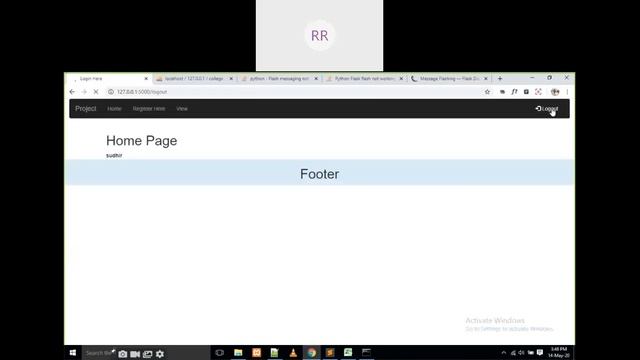Screen dimensions: 640x360
Task: Click the video camera icon in taskbar
Action: (x=135, y=354)
